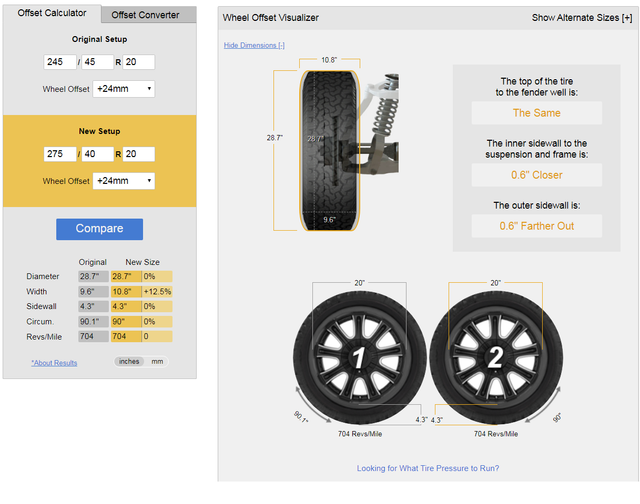Click wheel image number 1
This screenshot has width=640, height=504.
(x=360, y=358)
